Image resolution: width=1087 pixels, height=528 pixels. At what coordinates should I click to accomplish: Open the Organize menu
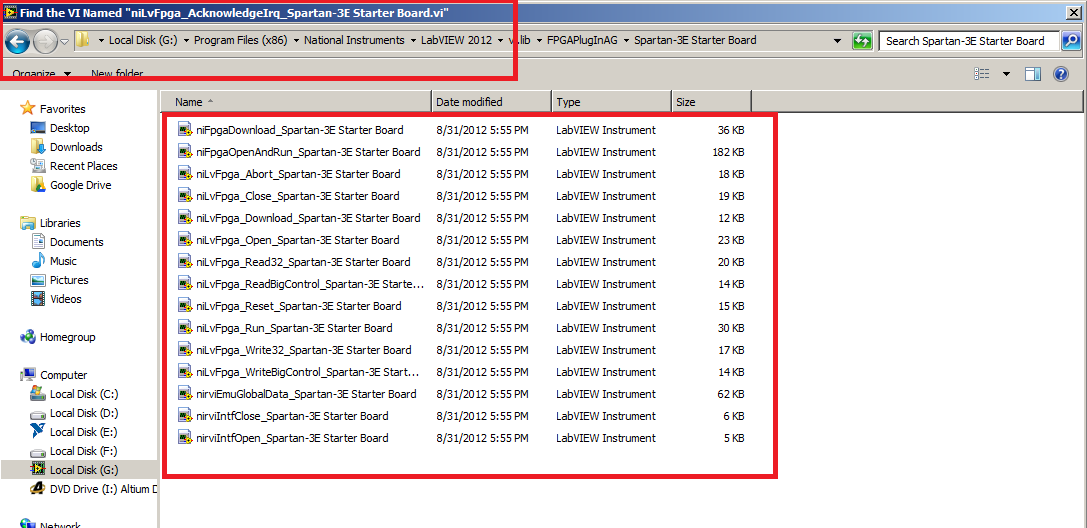click(x=41, y=74)
